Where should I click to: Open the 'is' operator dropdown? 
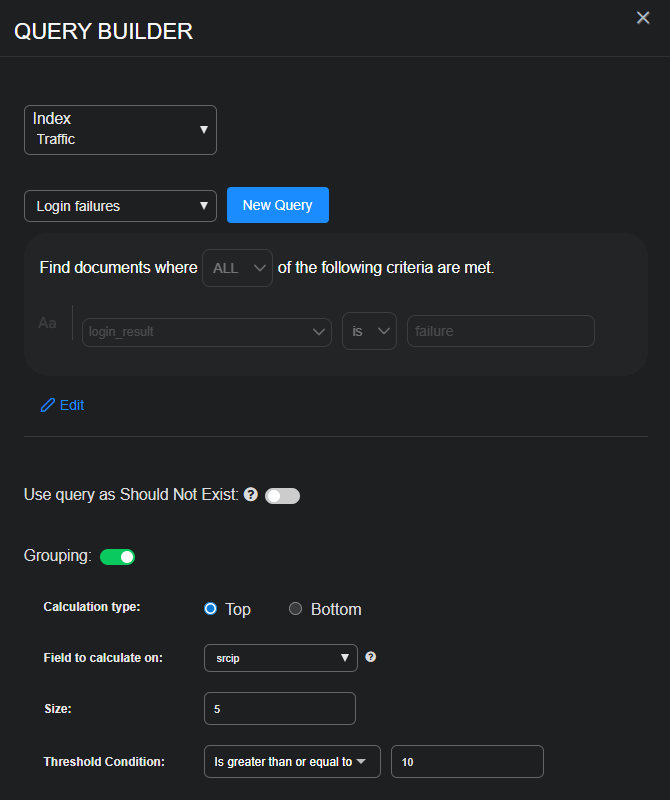[369, 331]
